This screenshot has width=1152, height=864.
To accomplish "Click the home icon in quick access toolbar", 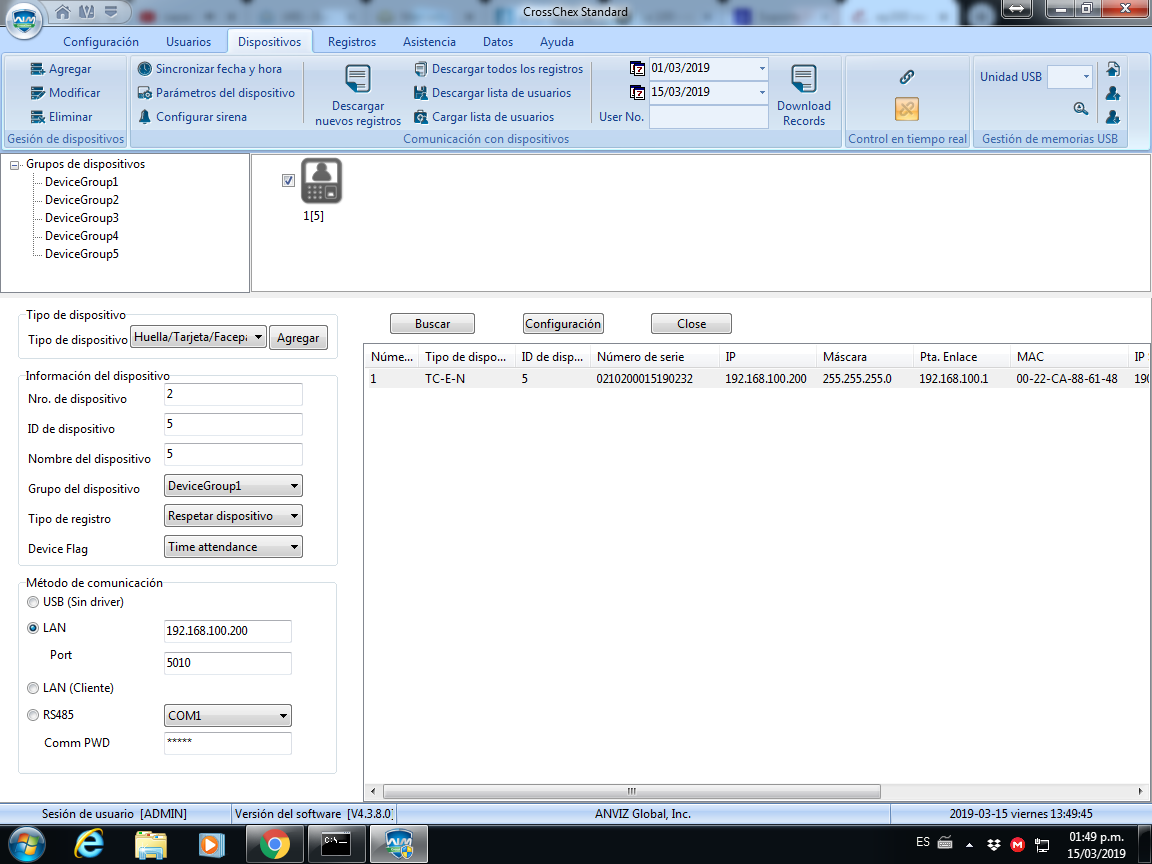I will click(x=63, y=12).
